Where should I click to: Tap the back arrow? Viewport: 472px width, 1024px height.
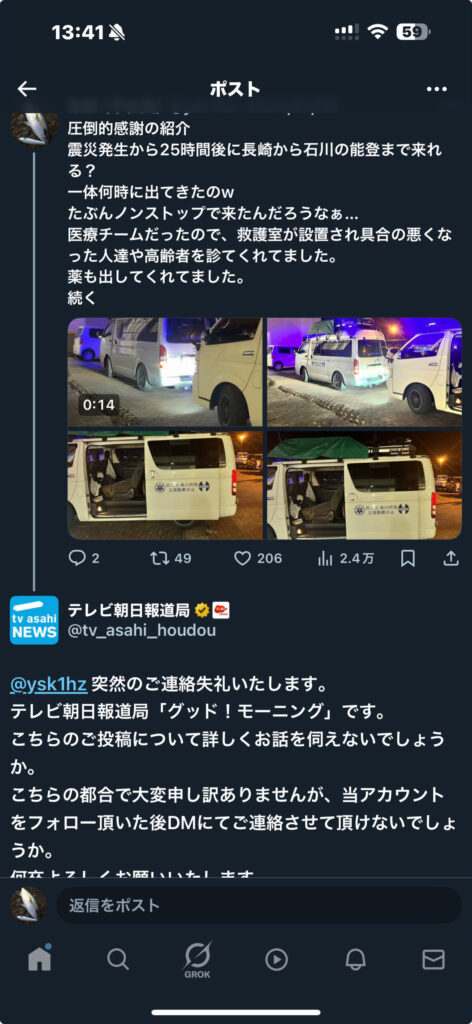point(27,89)
